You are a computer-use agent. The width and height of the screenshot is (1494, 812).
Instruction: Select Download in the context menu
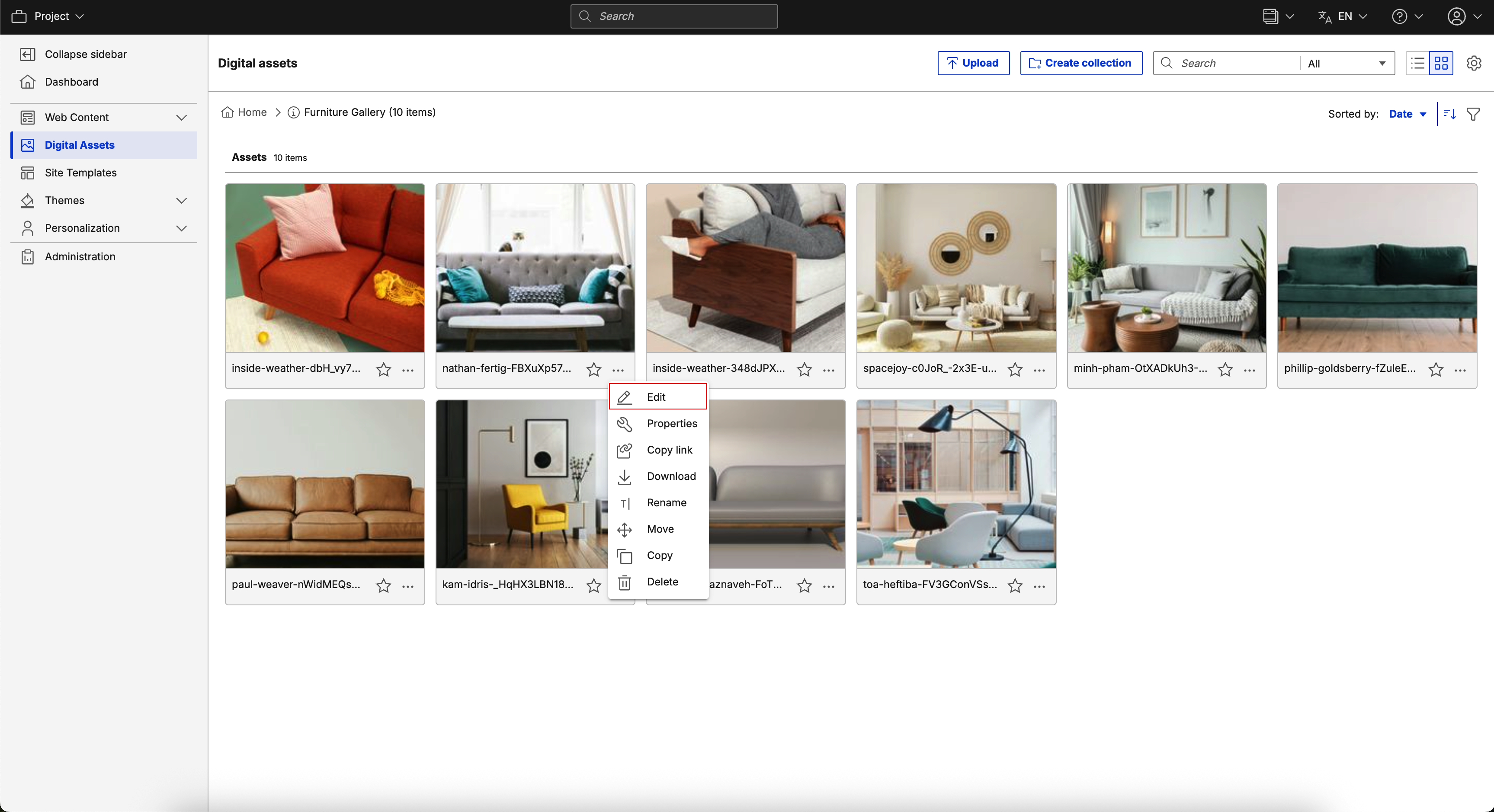tap(670, 476)
